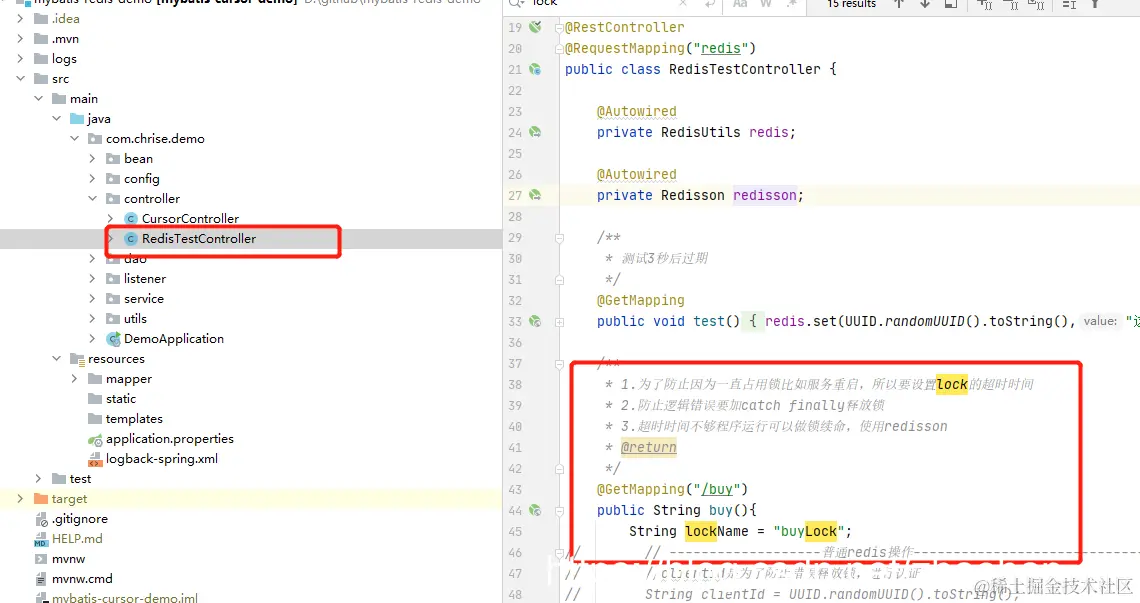This screenshot has height=603, width=1140.
Task: Jump to next search occurrence arrow
Action: 925,4
